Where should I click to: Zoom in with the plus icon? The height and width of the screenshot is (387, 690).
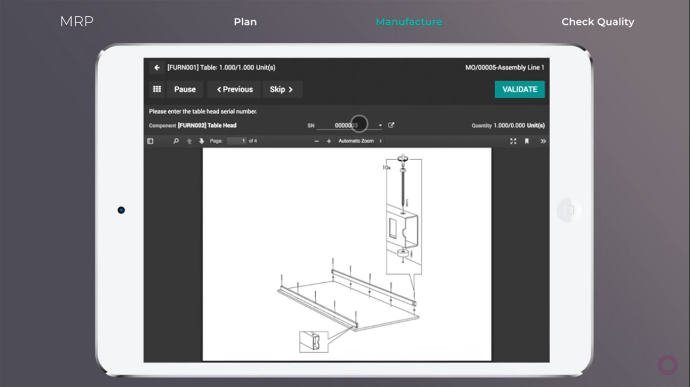click(x=329, y=141)
